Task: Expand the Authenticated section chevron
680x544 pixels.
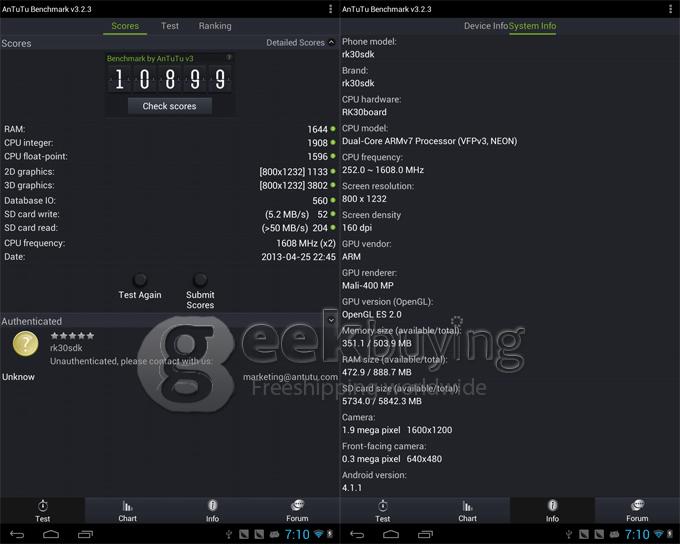Action: (331, 320)
